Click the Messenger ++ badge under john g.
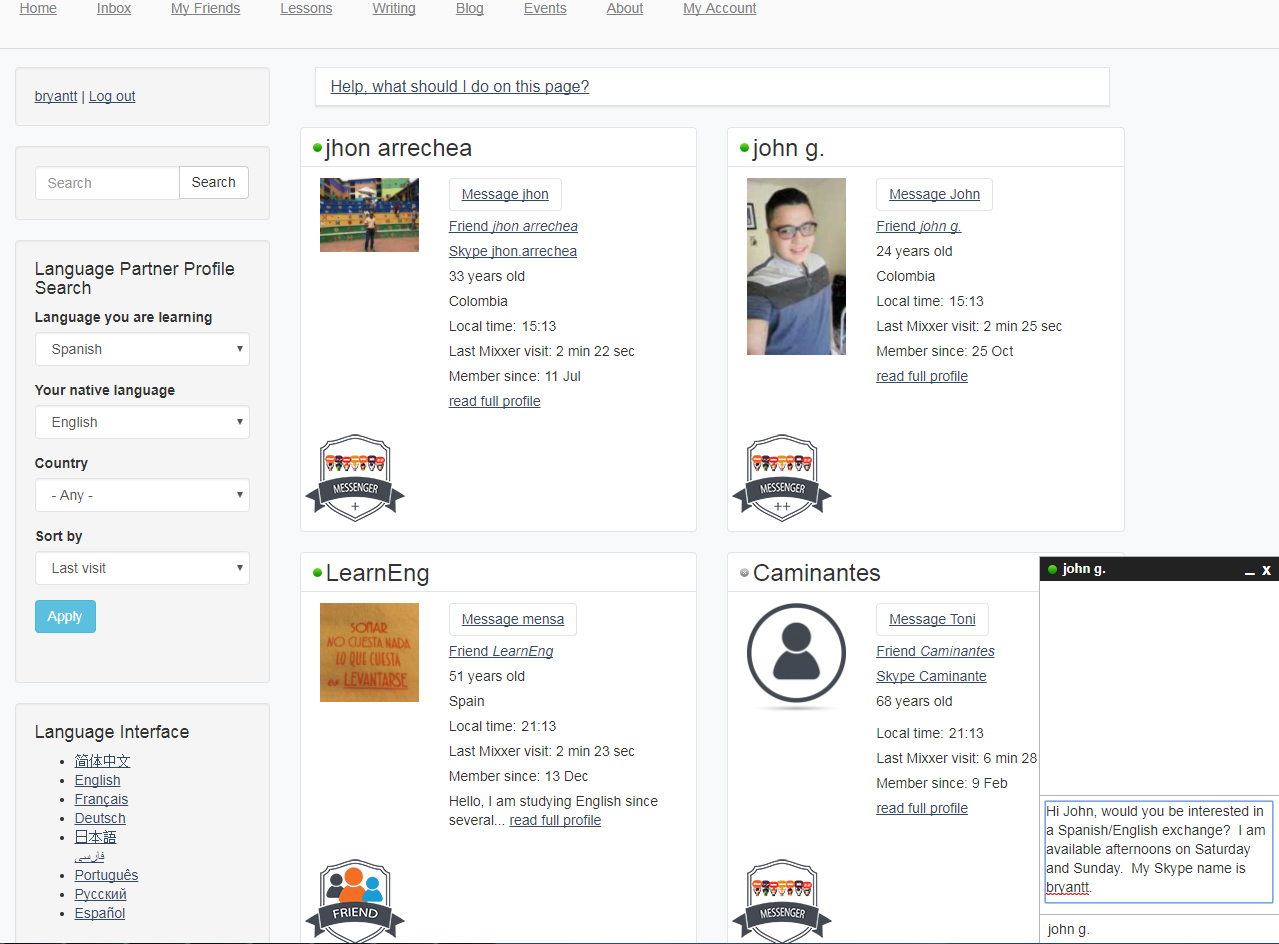Image resolution: width=1279 pixels, height=944 pixels. pos(782,477)
